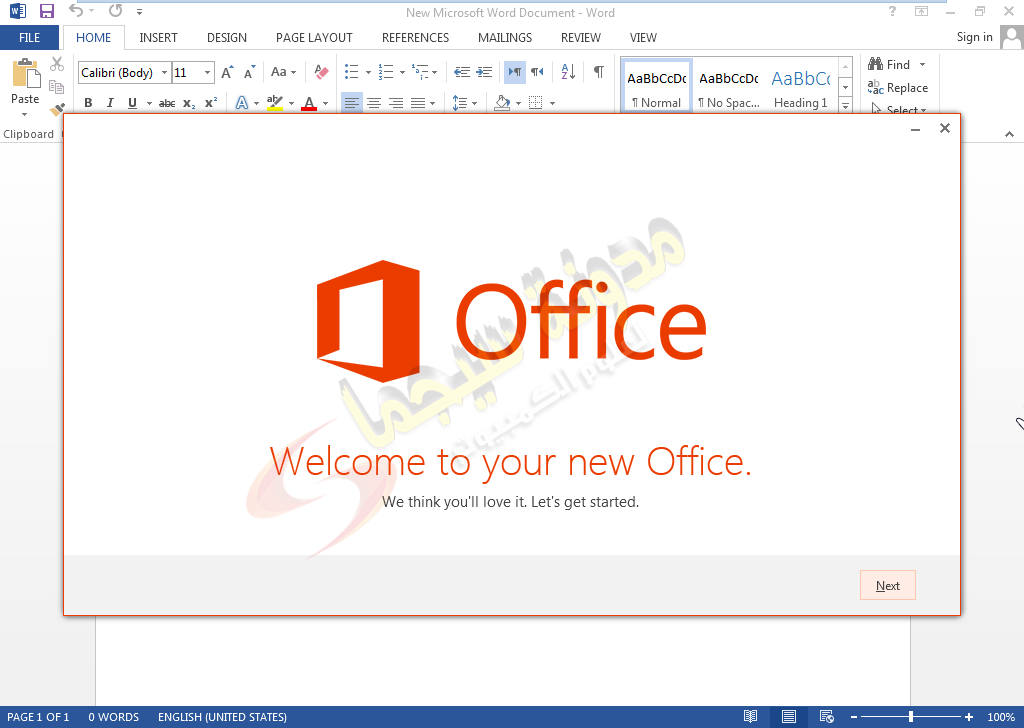The width and height of the screenshot is (1024, 728).
Task: Switch to the PAGE LAYOUT tab
Action: pos(314,38)
